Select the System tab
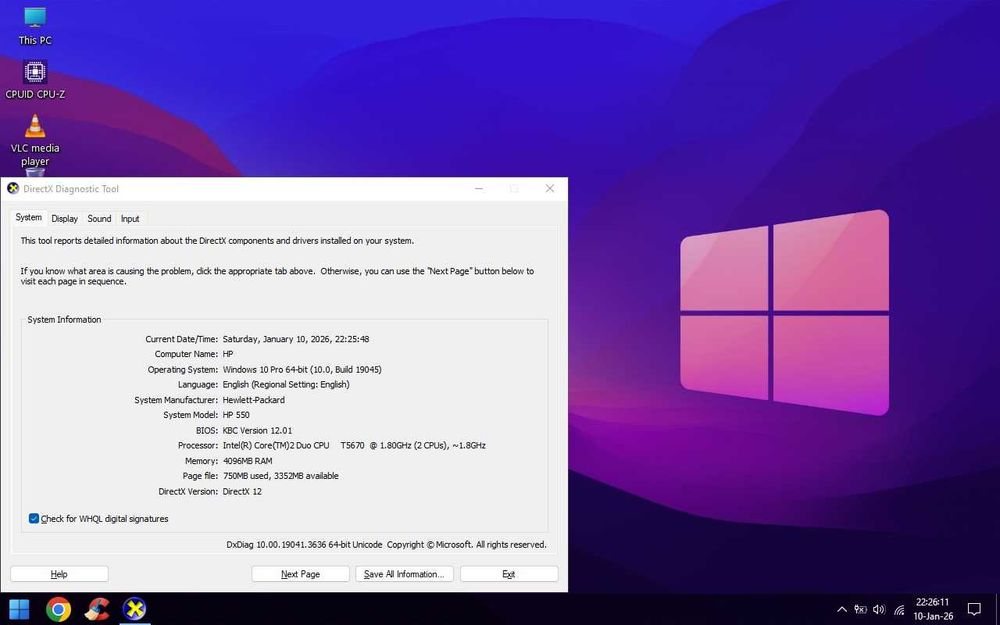Viewport: 1000px width, 625px height. coord(29,217)
